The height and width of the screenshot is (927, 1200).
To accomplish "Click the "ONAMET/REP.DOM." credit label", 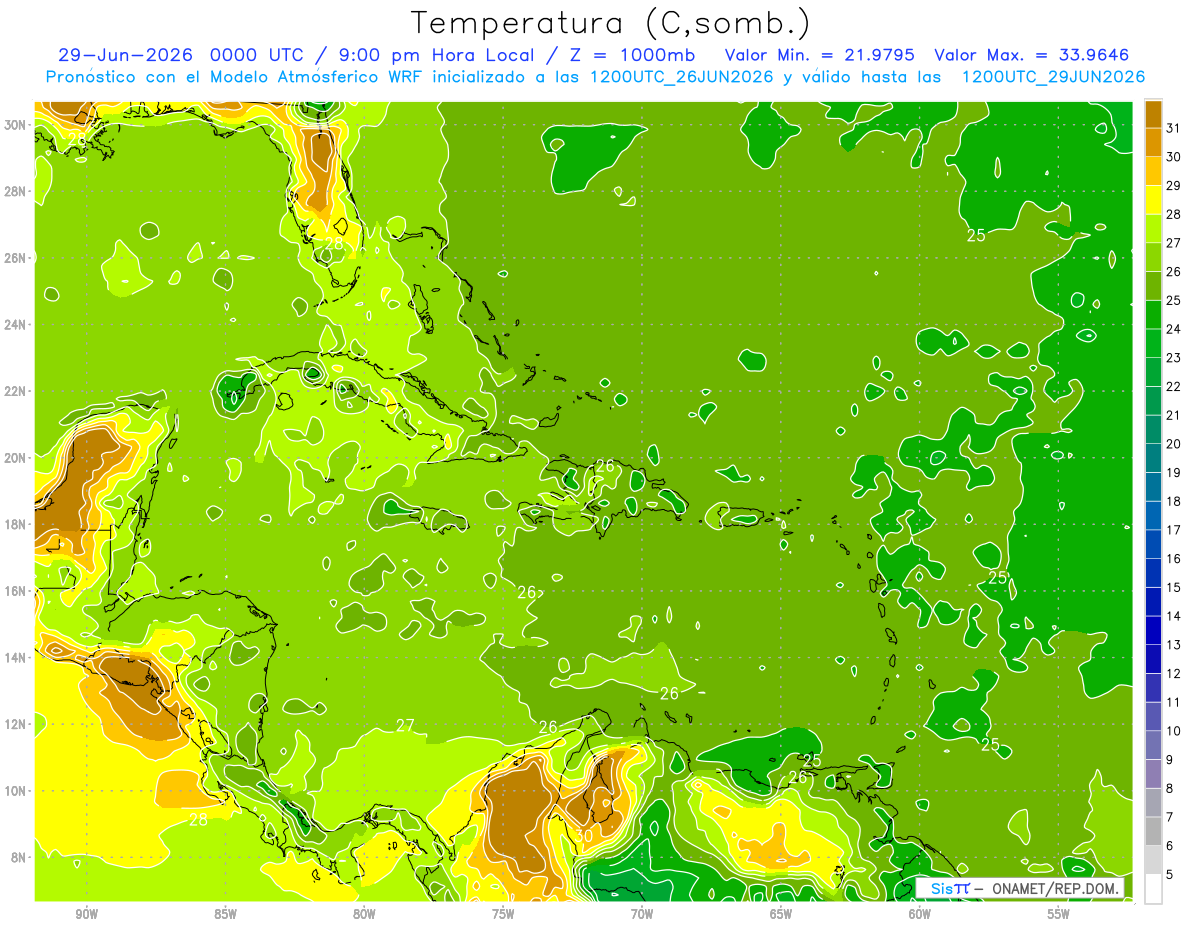I will [x=1056, y=888].
